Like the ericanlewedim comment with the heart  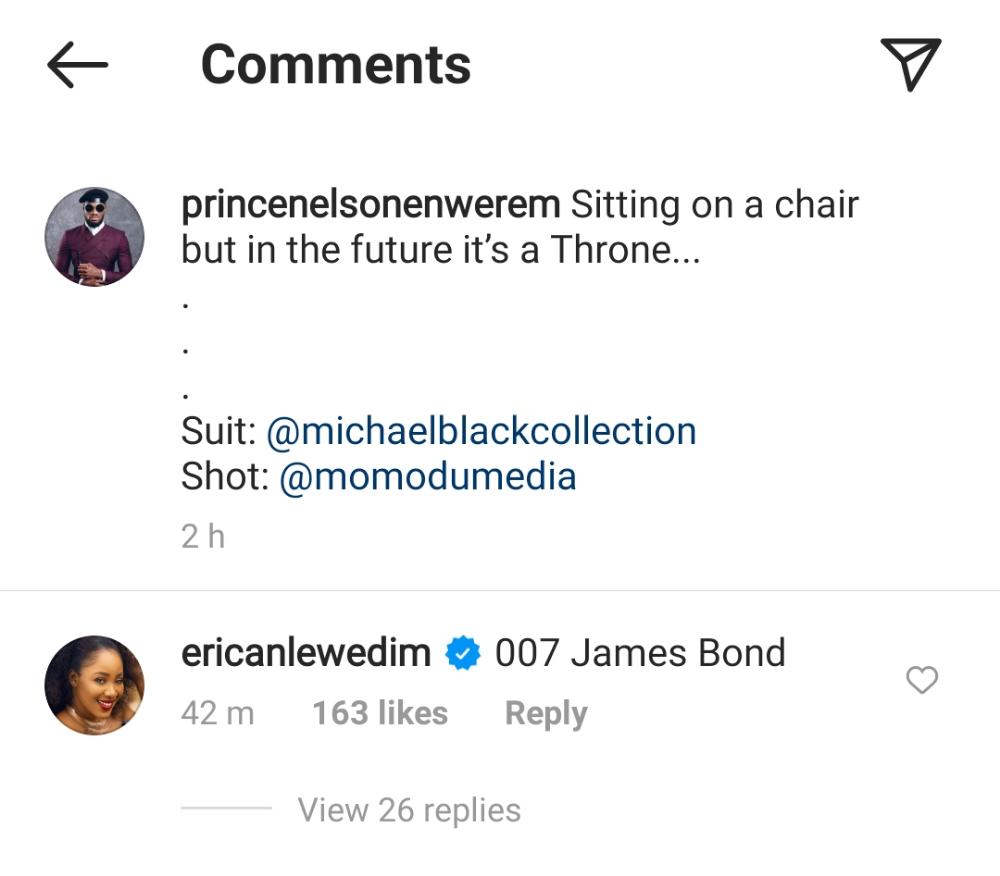[x=921, y=681]
